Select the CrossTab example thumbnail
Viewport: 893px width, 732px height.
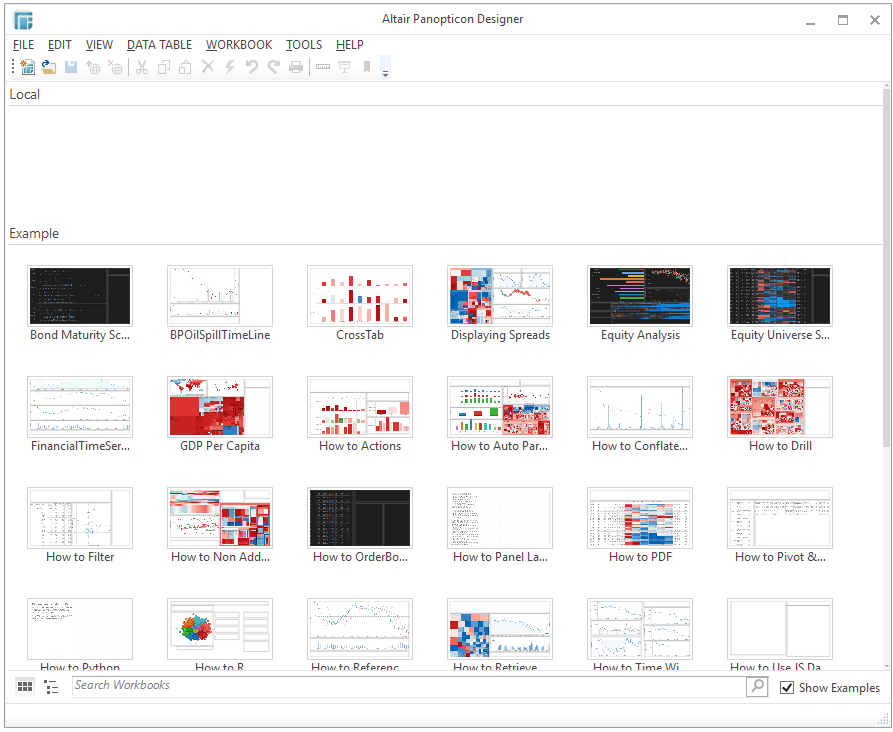pyautogui.click(x=360, y=296)
